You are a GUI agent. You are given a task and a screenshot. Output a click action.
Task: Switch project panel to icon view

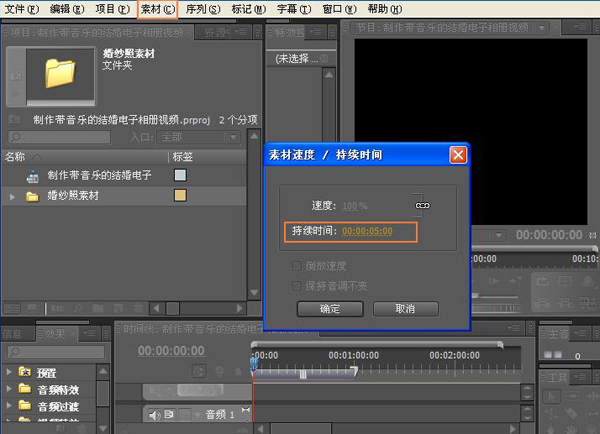[x=31, y=308]
